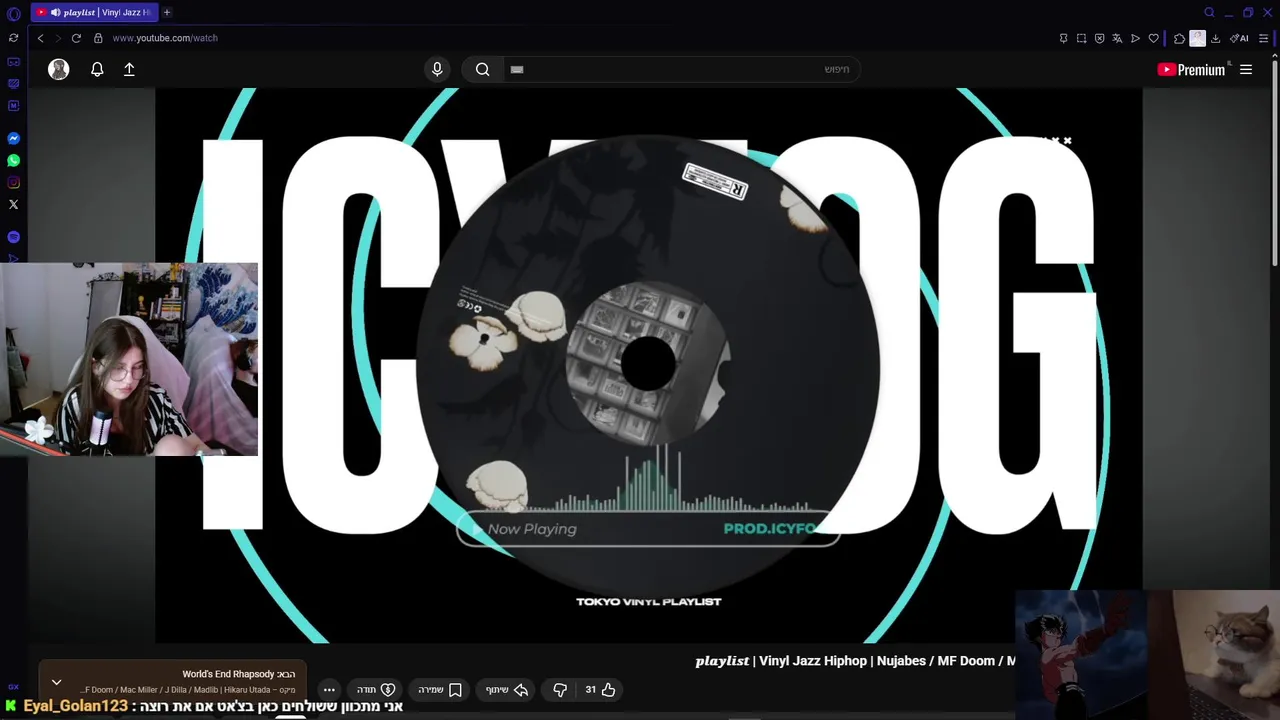Viewport: 1280px width, 720px height.
Task: Open the Opera menu logo
Action: pyautogui.click(x=13, y=13)
